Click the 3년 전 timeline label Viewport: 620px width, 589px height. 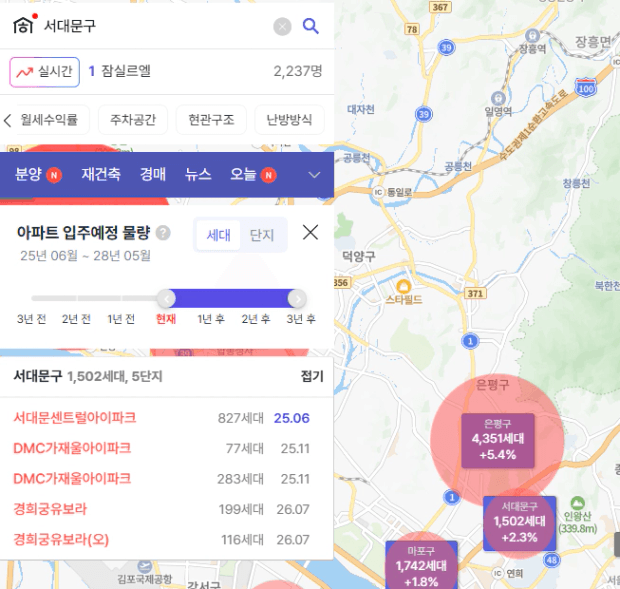click(32, 319)
